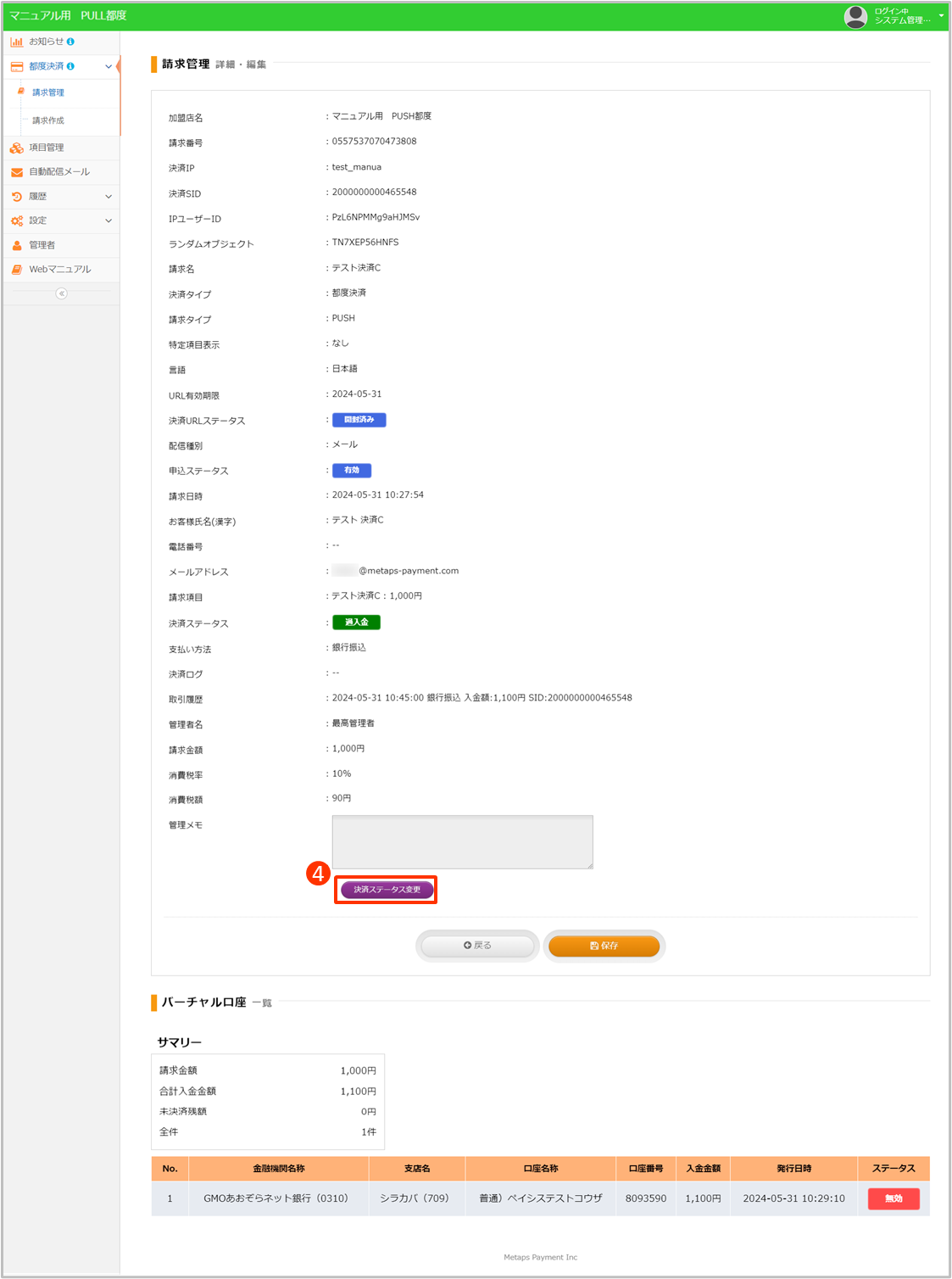Open the login user dropdown arrow

(941, 15)
